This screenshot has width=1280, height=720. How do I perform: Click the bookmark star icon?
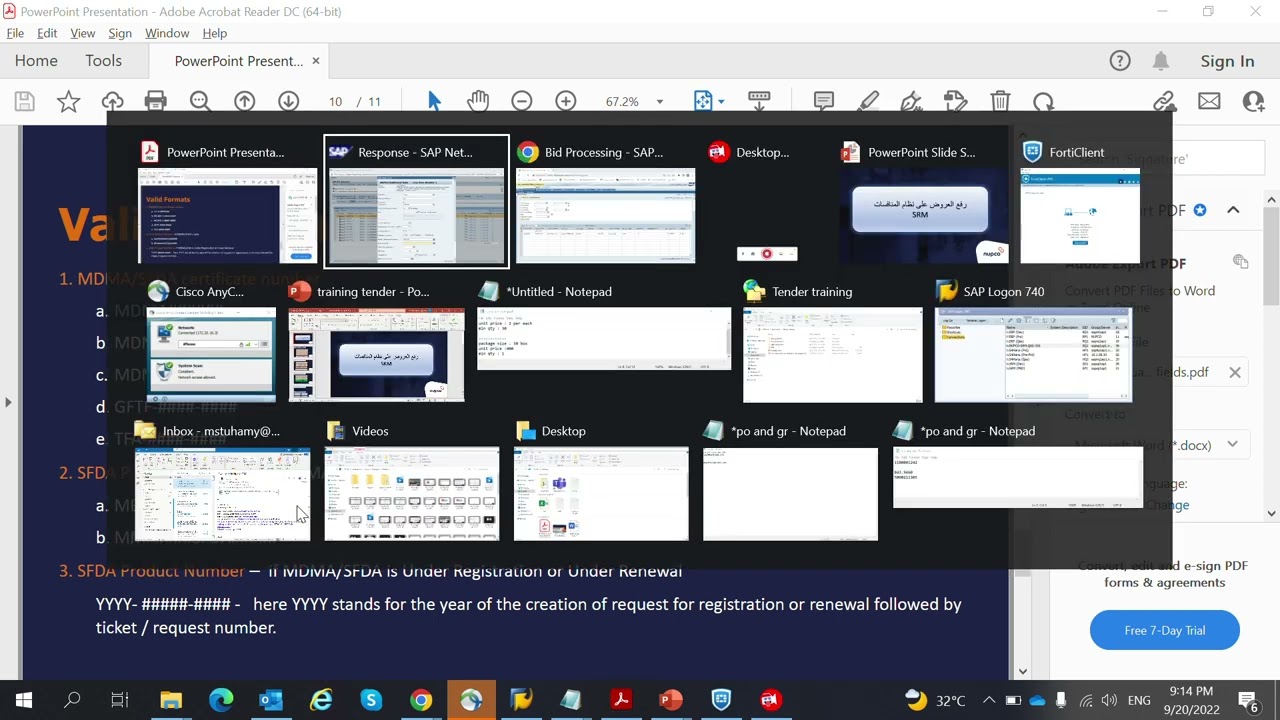pyautogui.click(x=68, y=101)
